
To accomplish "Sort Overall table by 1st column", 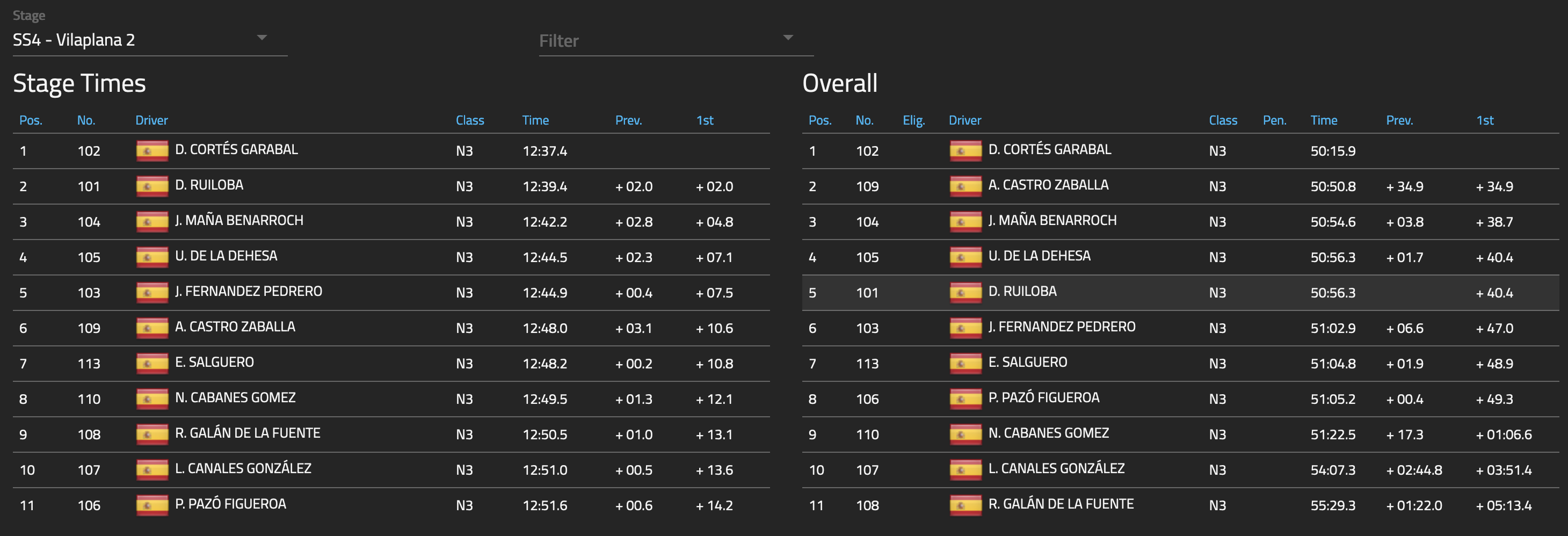I will coord(1485,120).
